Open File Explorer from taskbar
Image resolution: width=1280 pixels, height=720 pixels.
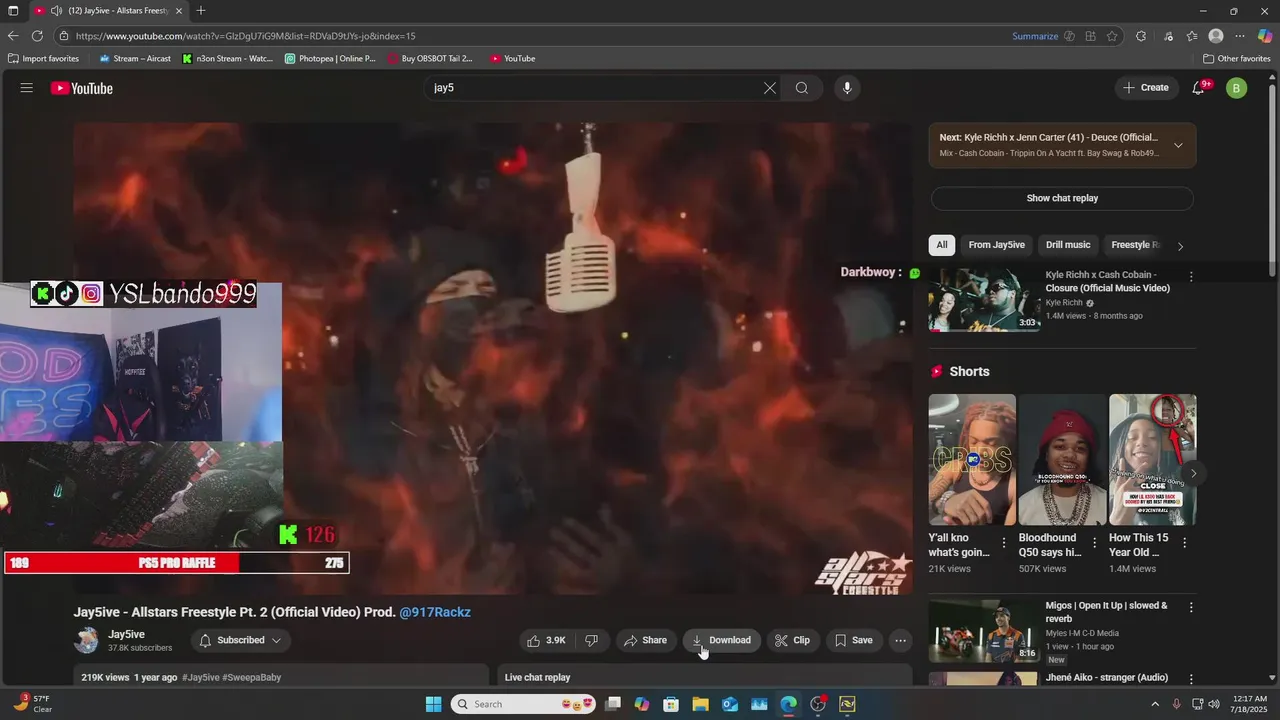(x=700, y=704)
